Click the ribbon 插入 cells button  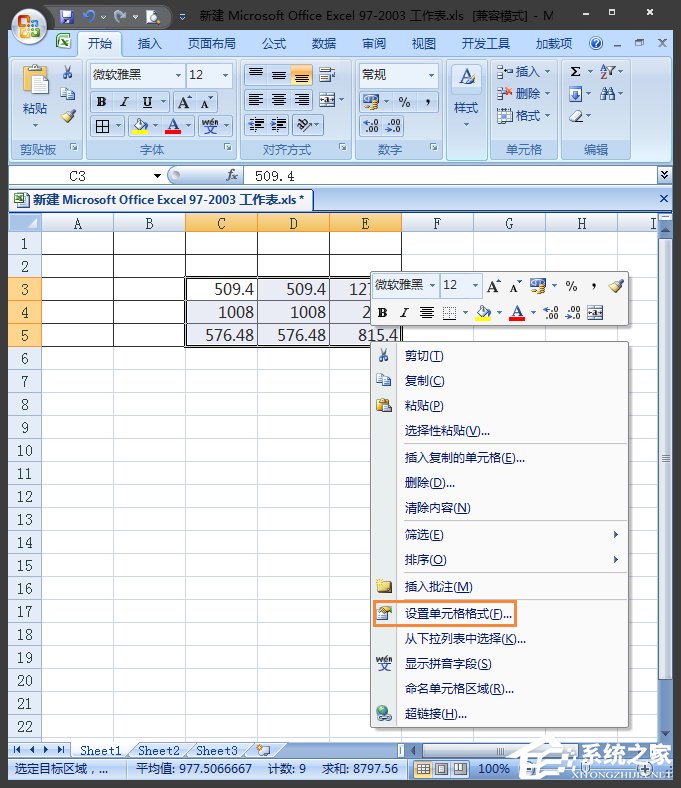(x=523, y=72)
